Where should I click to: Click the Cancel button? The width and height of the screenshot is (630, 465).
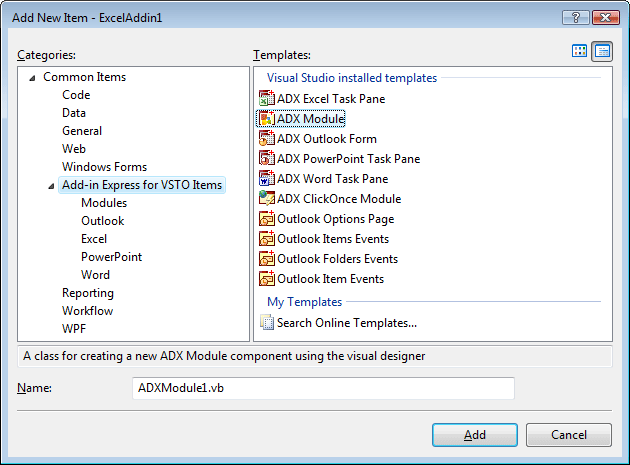569,434
